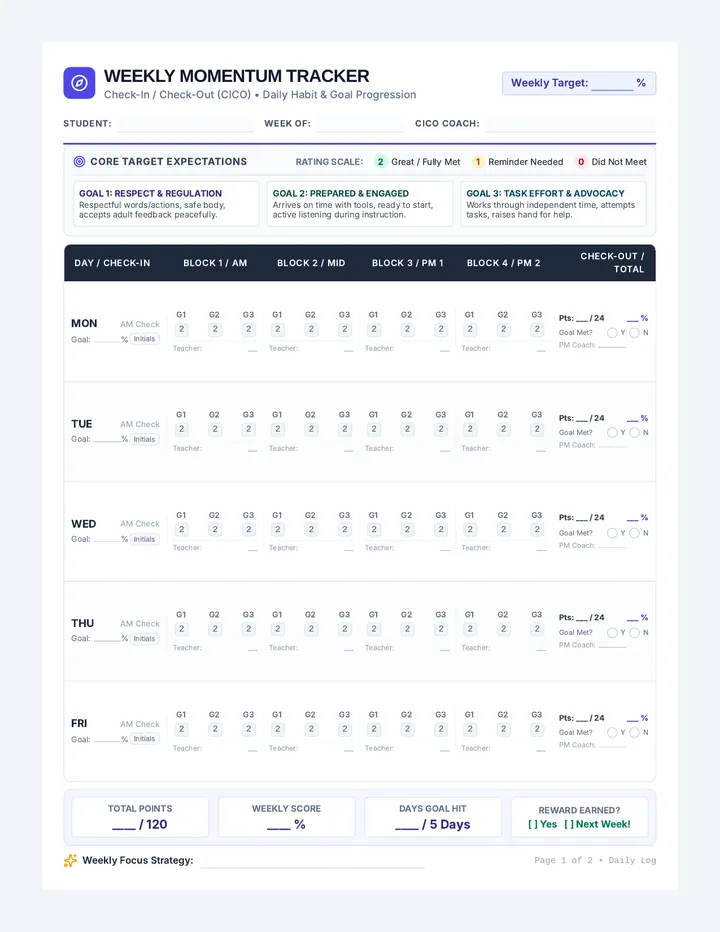Screen dimensions: 720x932
Task: Select Y for Thursday Goal Met
Action: (612, 633)
